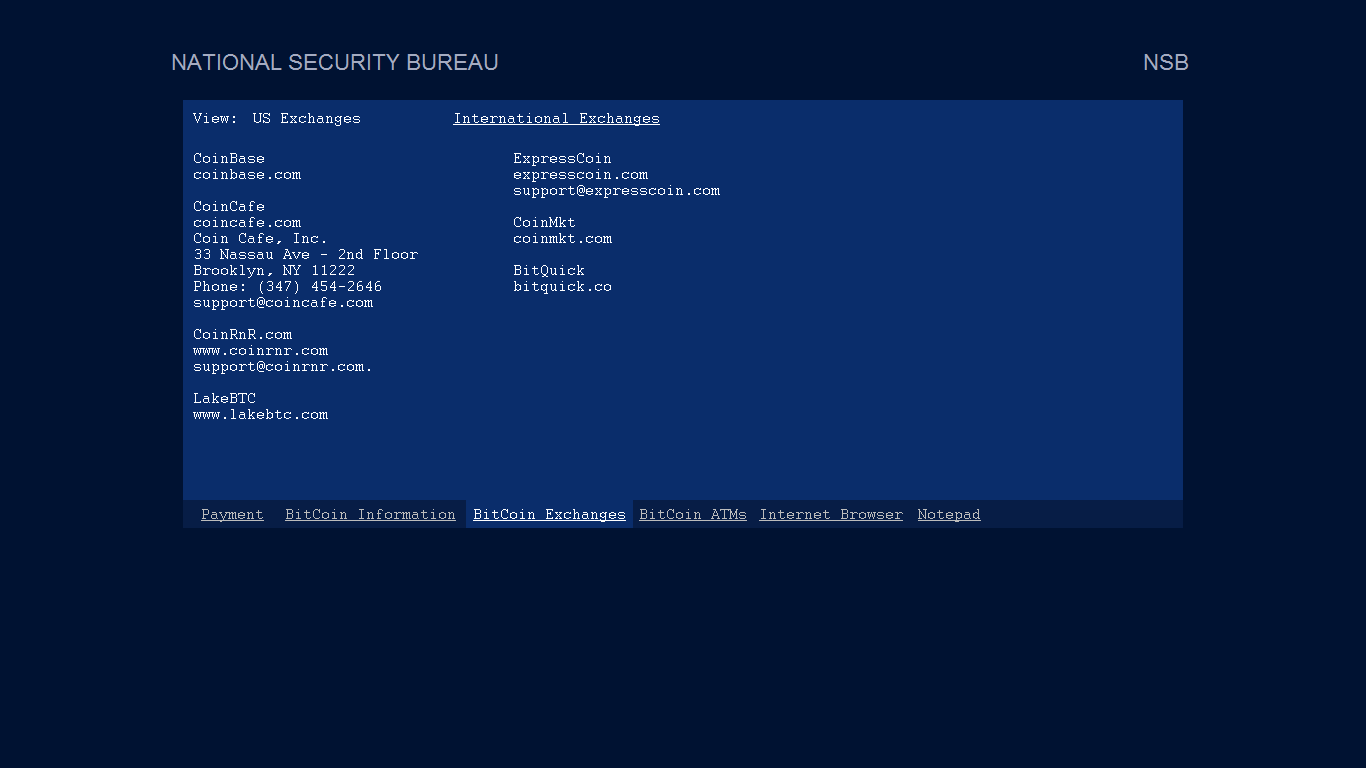Launch the Internet Browser tab
1366x768 pixels.
click(830, 515)
